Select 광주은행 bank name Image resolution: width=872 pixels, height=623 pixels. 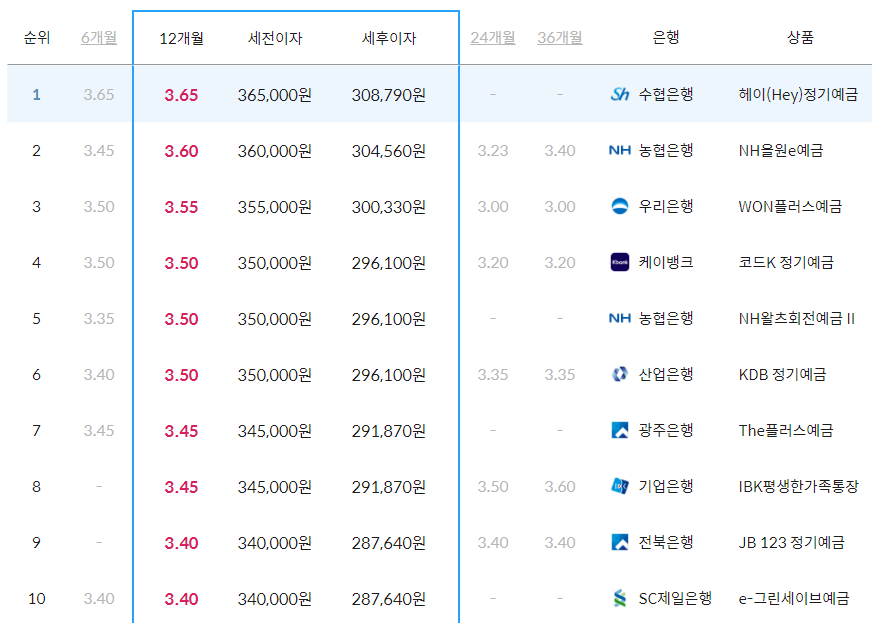(x=666, y=430)
